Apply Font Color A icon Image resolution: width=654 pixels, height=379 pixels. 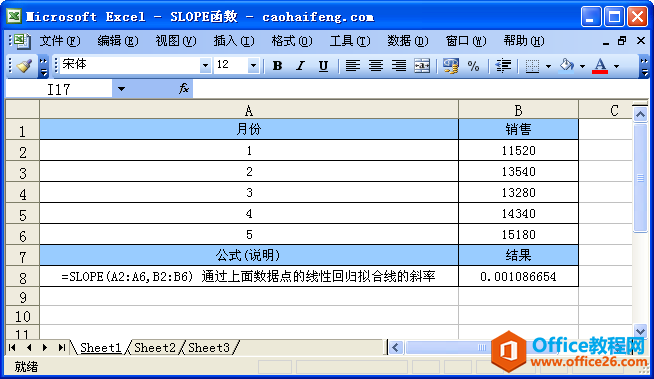pyautogui.click(x=600, y=65)
